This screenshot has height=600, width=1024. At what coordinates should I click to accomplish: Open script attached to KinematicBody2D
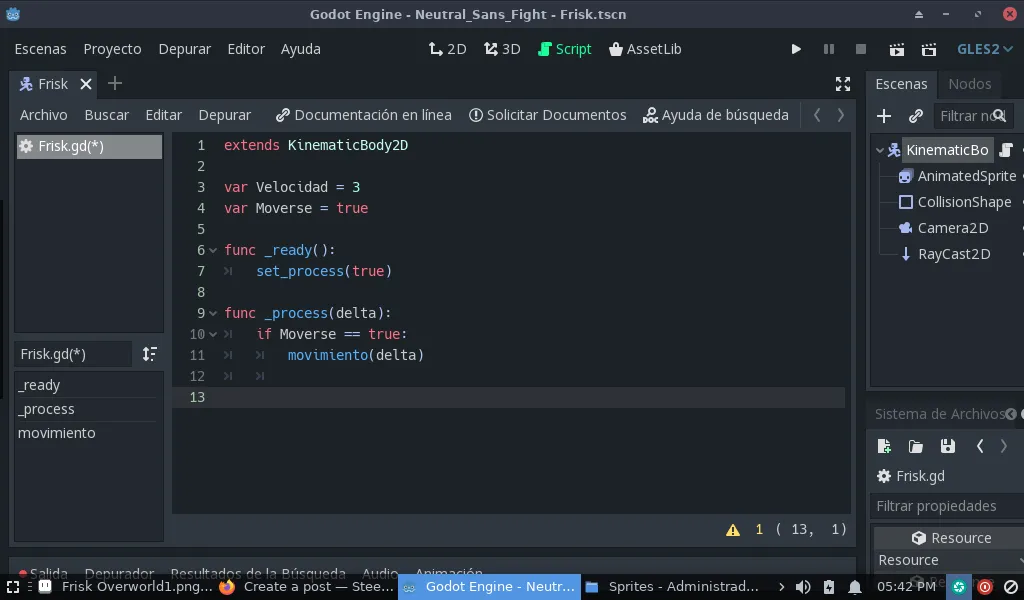point(1006,150)
